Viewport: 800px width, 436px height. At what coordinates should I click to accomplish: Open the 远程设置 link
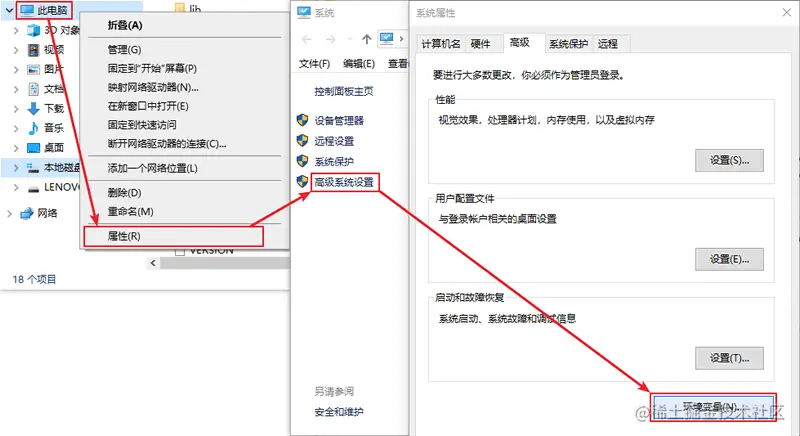[x=334, y=141]
